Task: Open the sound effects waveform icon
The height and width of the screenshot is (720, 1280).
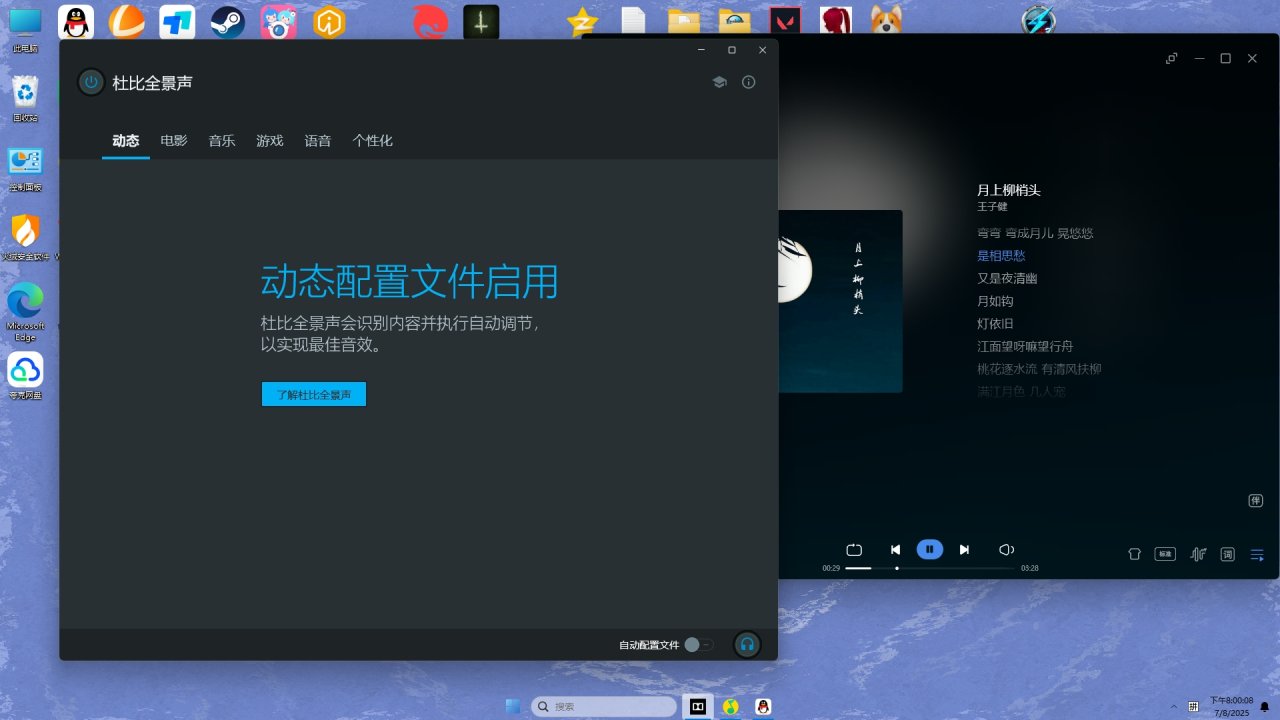Action: coord(1198,554)
